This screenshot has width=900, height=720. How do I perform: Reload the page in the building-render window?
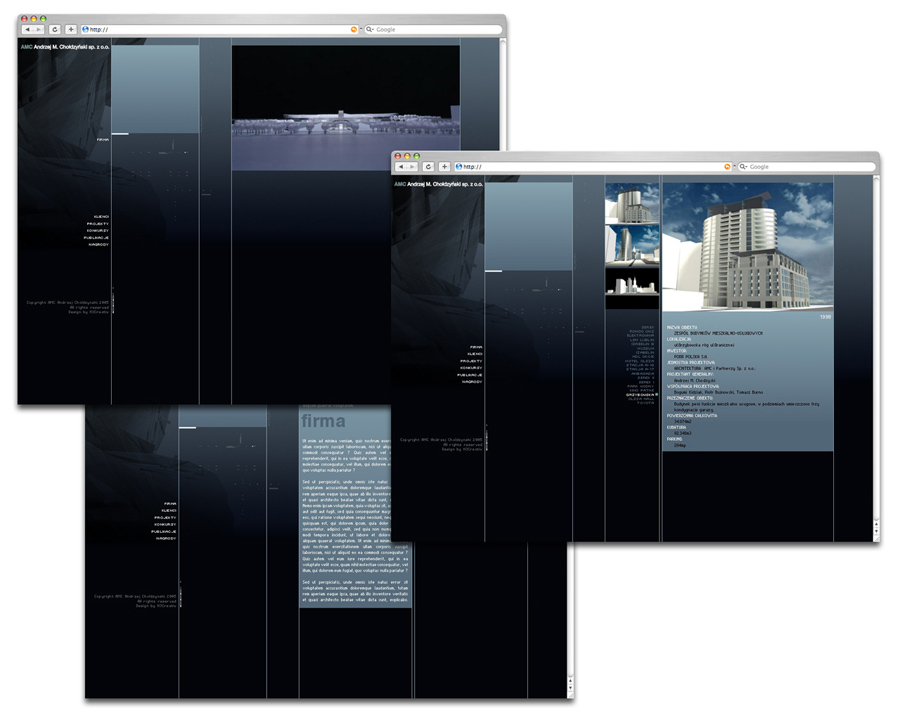(x=428, y=167)
